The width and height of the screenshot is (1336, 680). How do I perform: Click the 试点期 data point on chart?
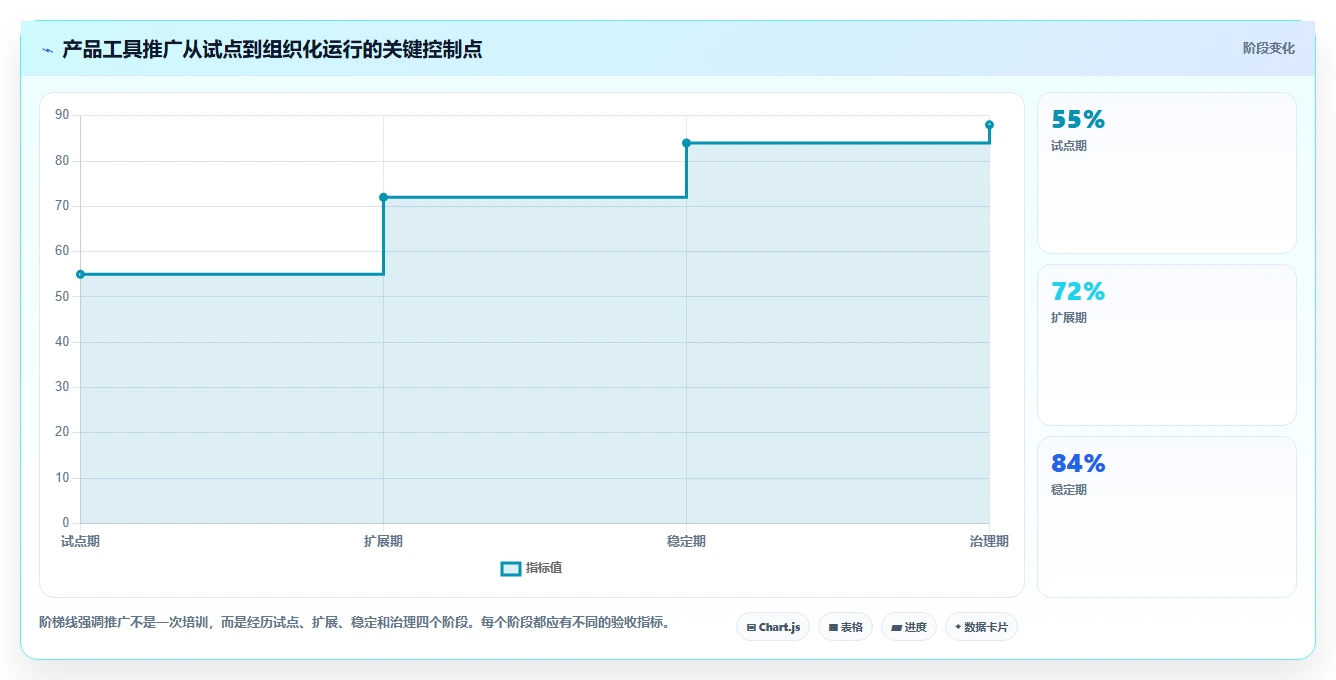click(x=80, y=274)
